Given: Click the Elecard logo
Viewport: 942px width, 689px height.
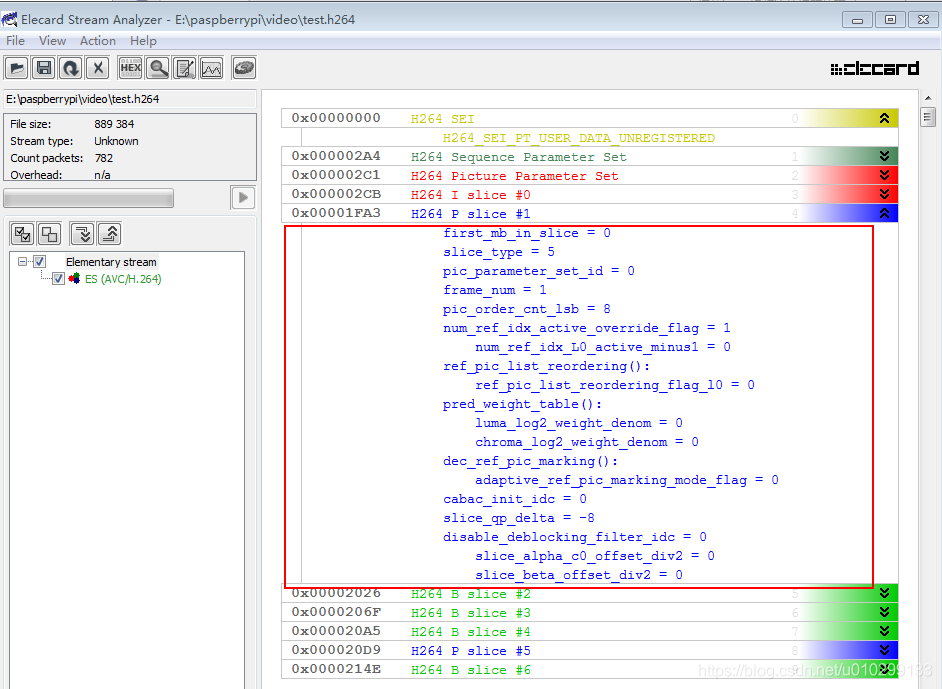Looking at the screenshot, I should point(874,68).
